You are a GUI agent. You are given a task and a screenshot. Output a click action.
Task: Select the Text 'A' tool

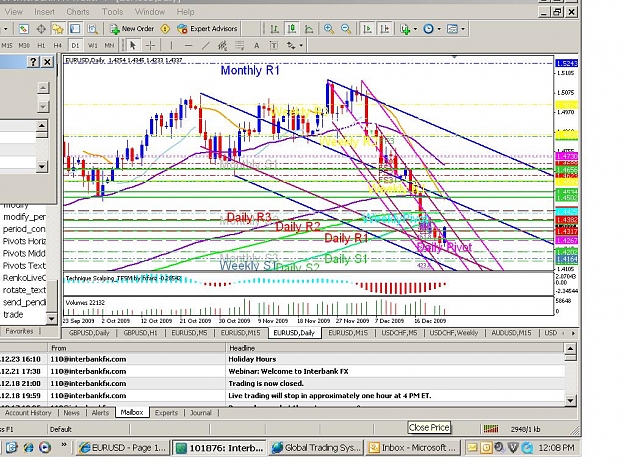tap(257, 45)
